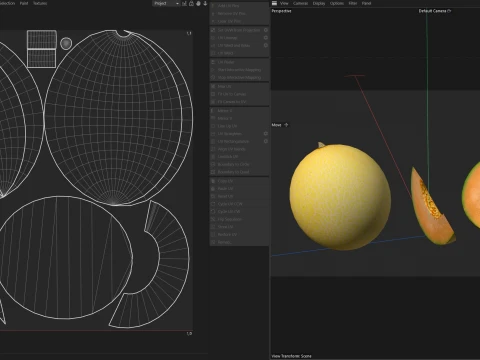
Task: Select the Restore UV command
Action: 239,235
